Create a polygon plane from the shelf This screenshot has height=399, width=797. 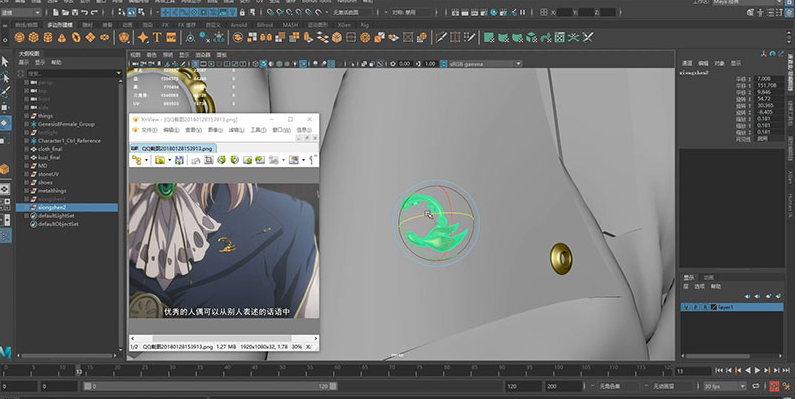90,37
